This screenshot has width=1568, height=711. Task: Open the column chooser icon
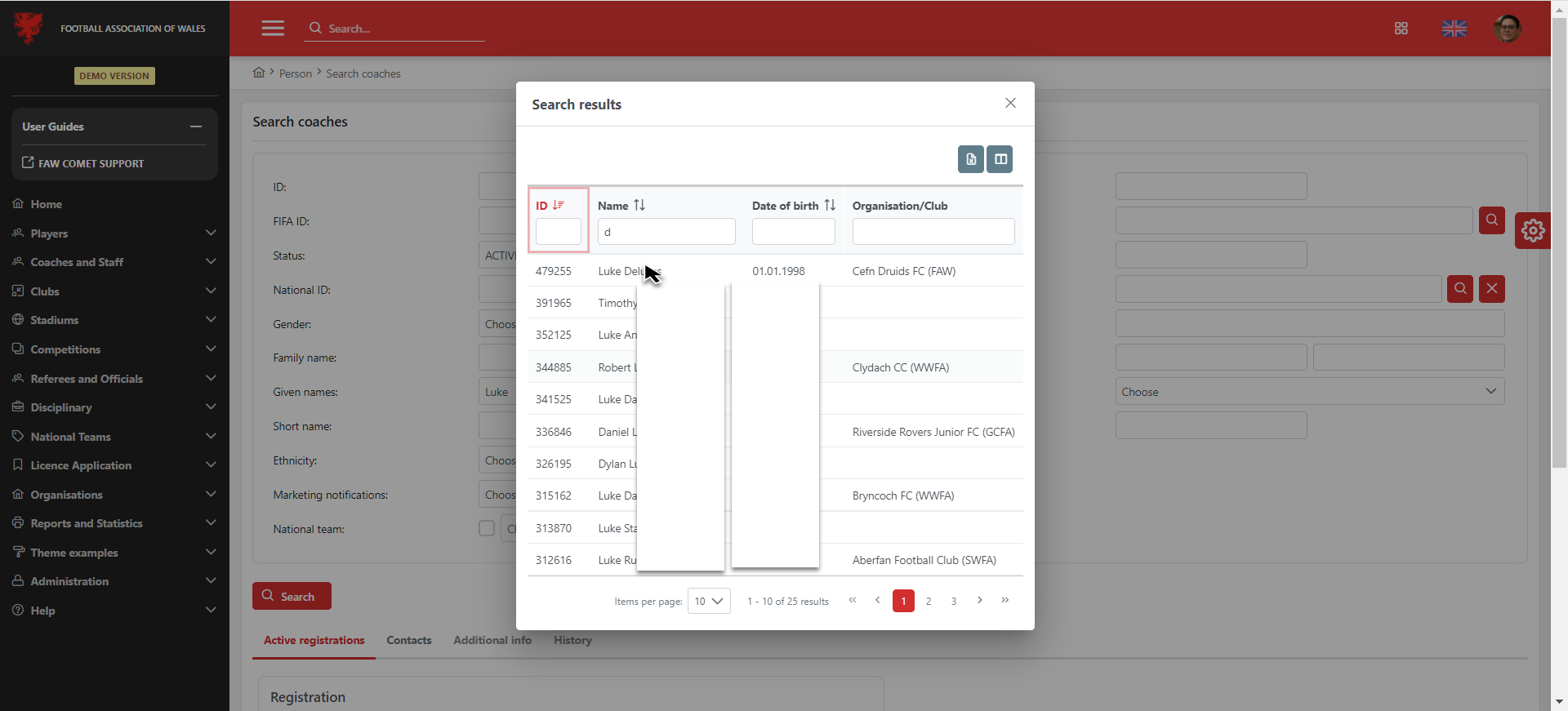(x=1000, y=159)
